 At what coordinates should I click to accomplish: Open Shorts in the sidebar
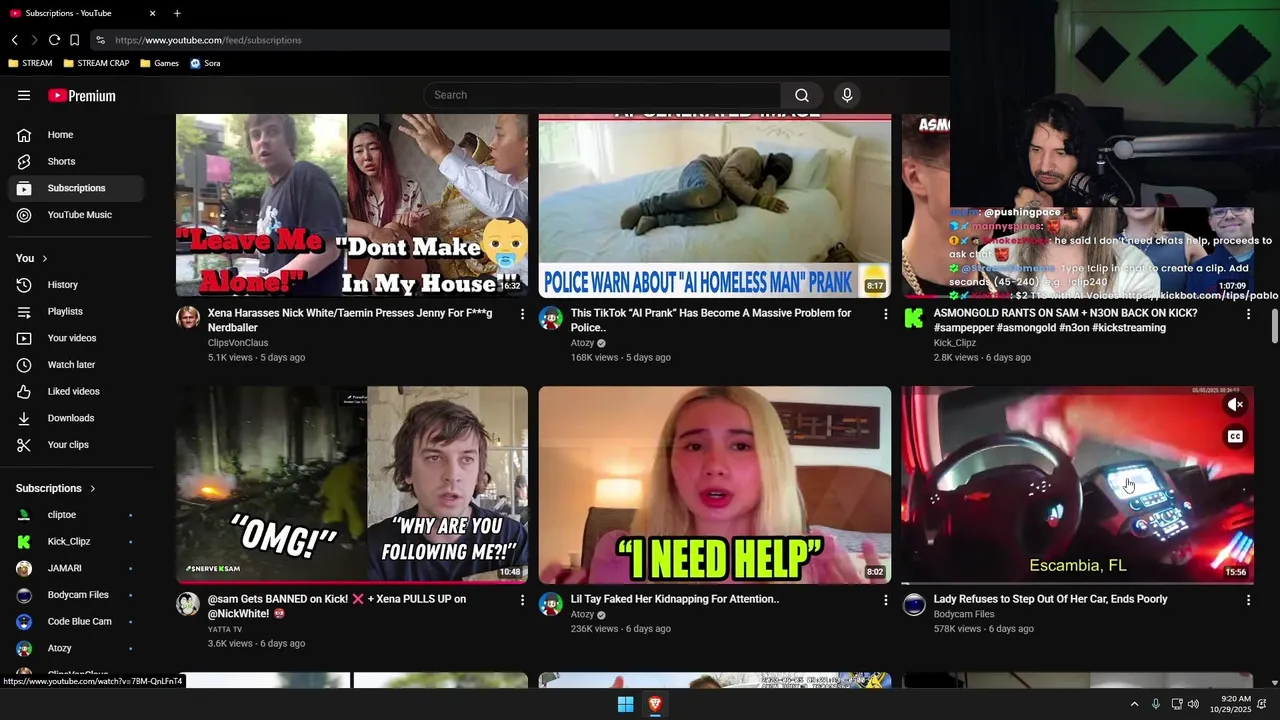point(76,161)
